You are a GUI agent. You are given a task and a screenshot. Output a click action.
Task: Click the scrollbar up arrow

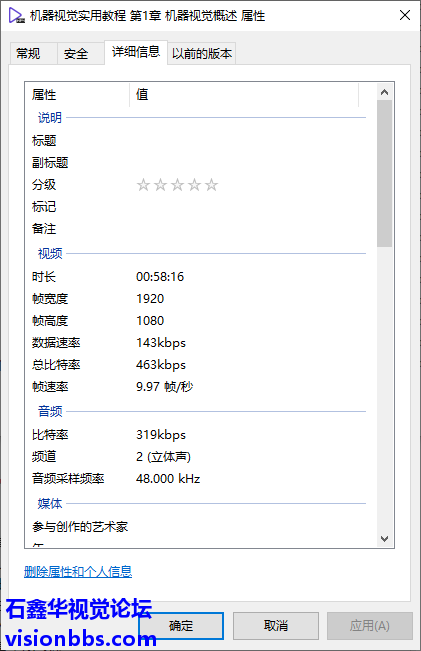384,92
